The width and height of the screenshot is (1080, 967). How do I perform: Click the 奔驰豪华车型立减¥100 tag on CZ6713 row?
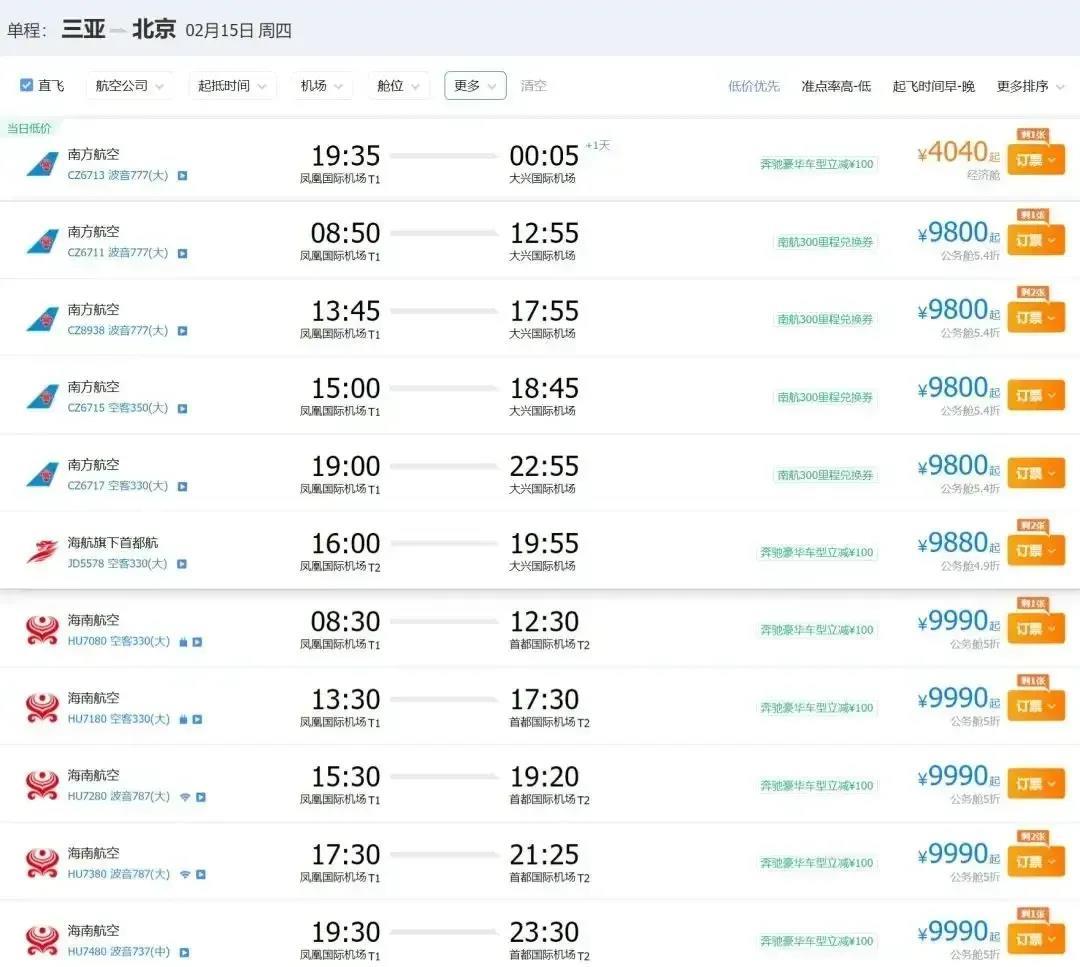[817, 164]
